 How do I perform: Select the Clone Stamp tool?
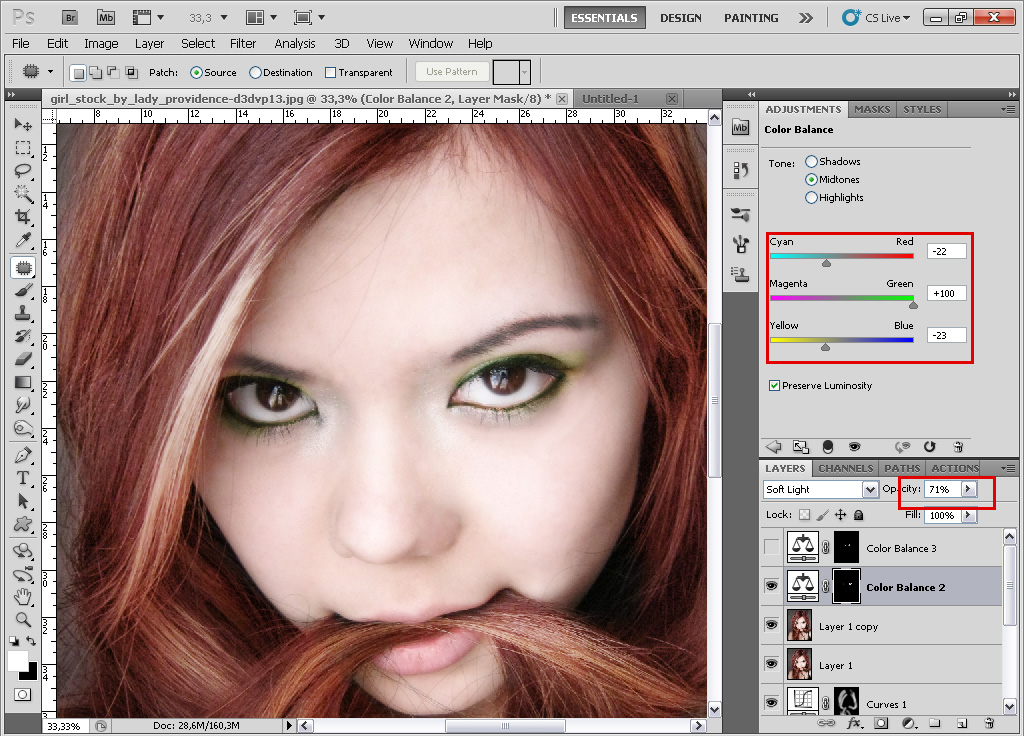click(23, 313)
